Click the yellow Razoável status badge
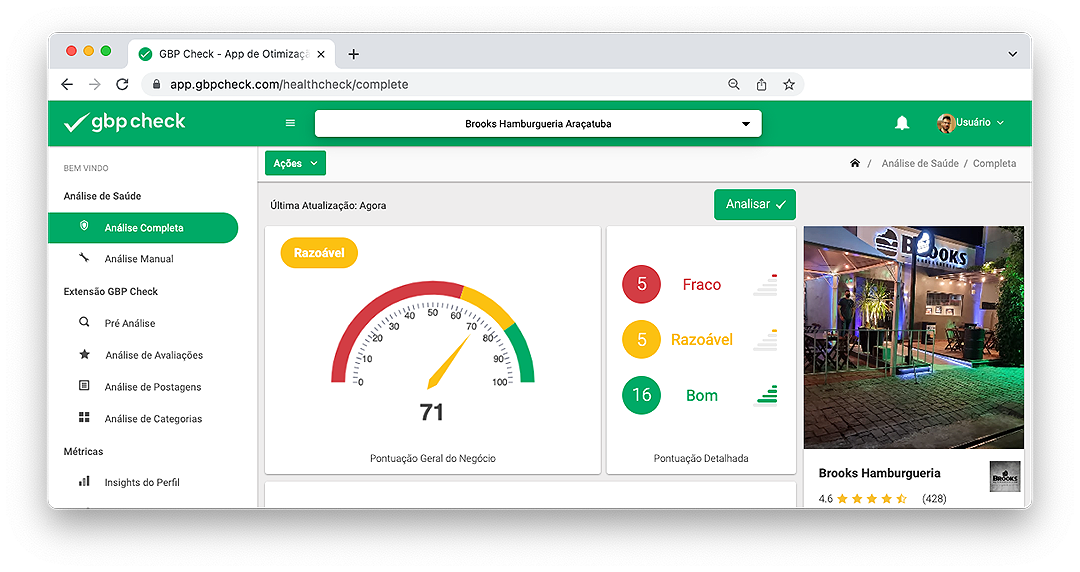1080x572 pixels. tap(319, 253)
